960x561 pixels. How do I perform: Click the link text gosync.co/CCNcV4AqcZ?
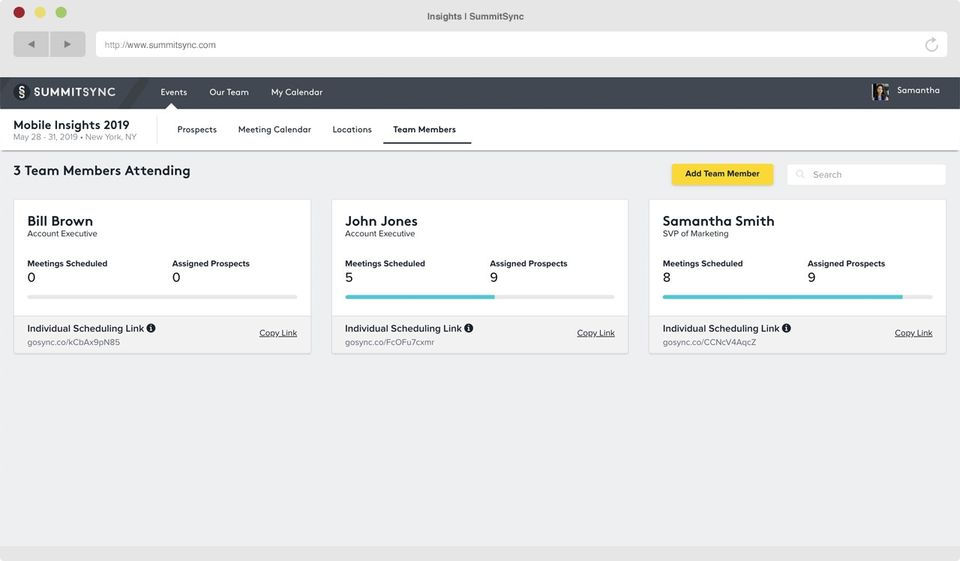point(709,342)
